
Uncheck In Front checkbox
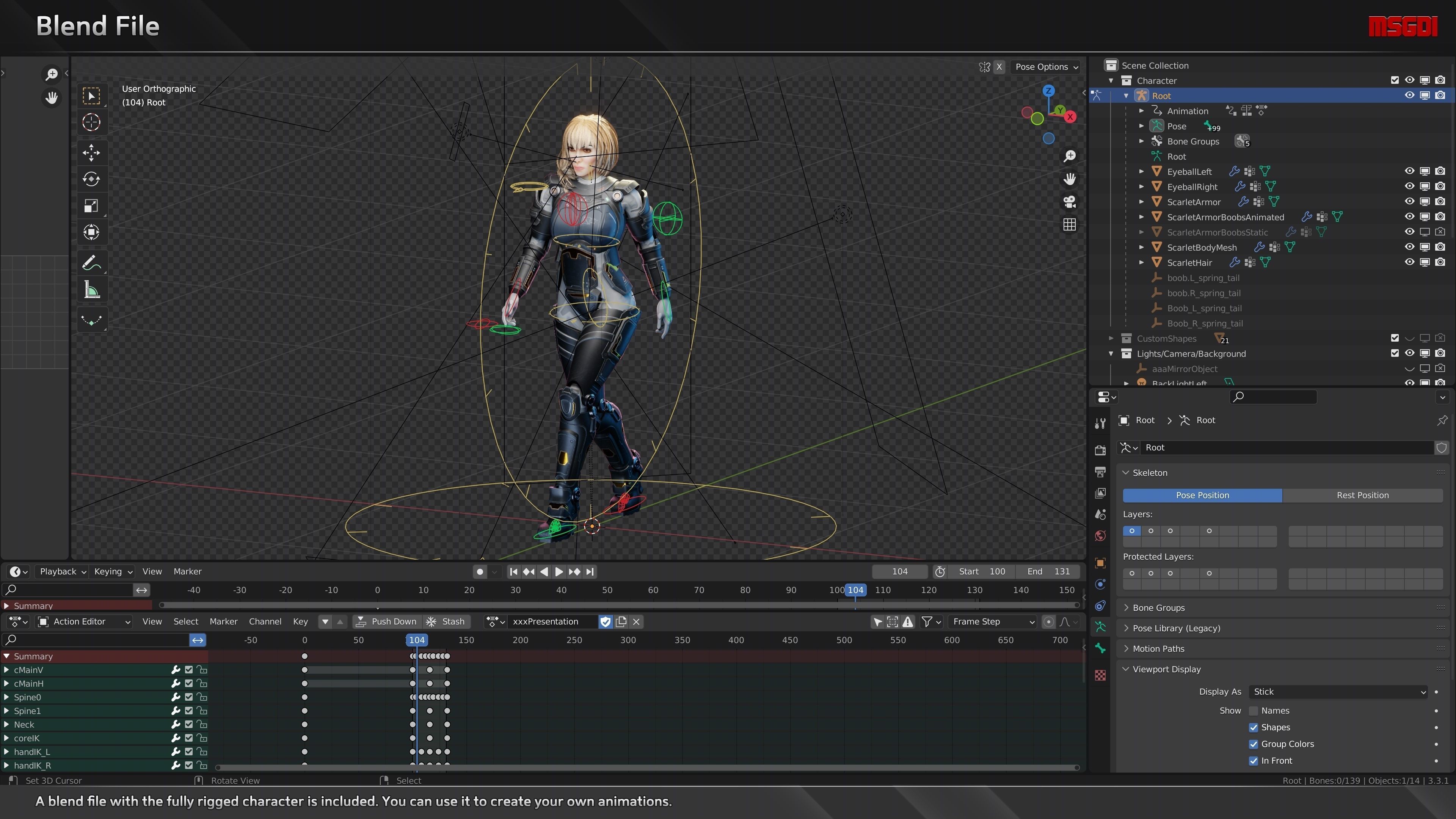click(1253, 761)
